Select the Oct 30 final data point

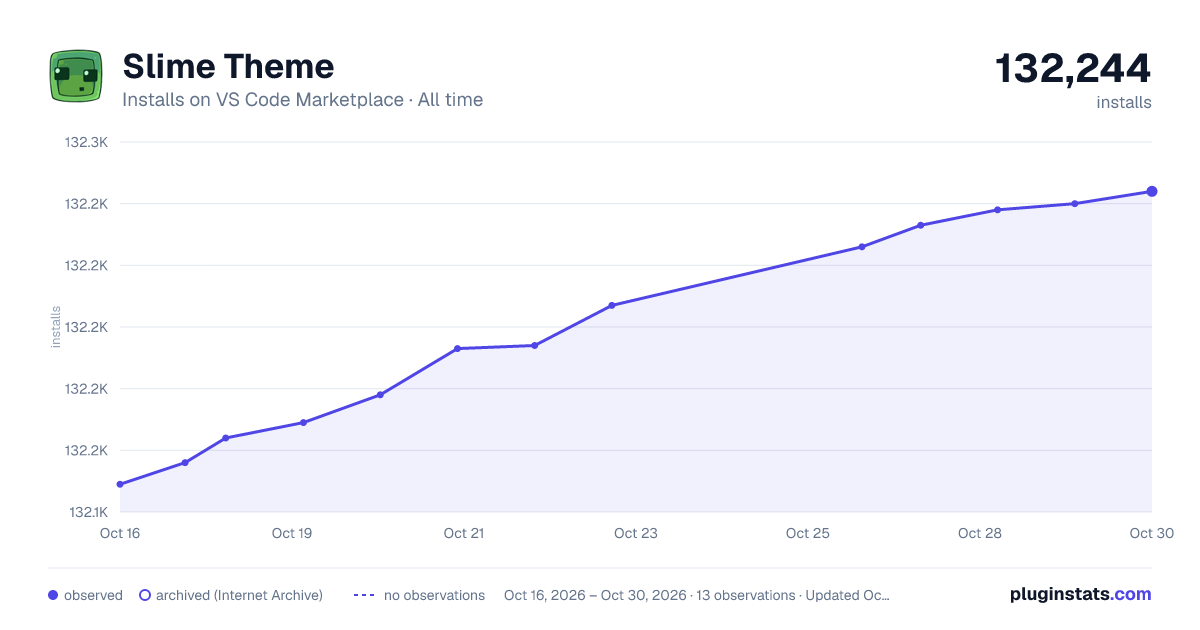(x=1152, y=191)
